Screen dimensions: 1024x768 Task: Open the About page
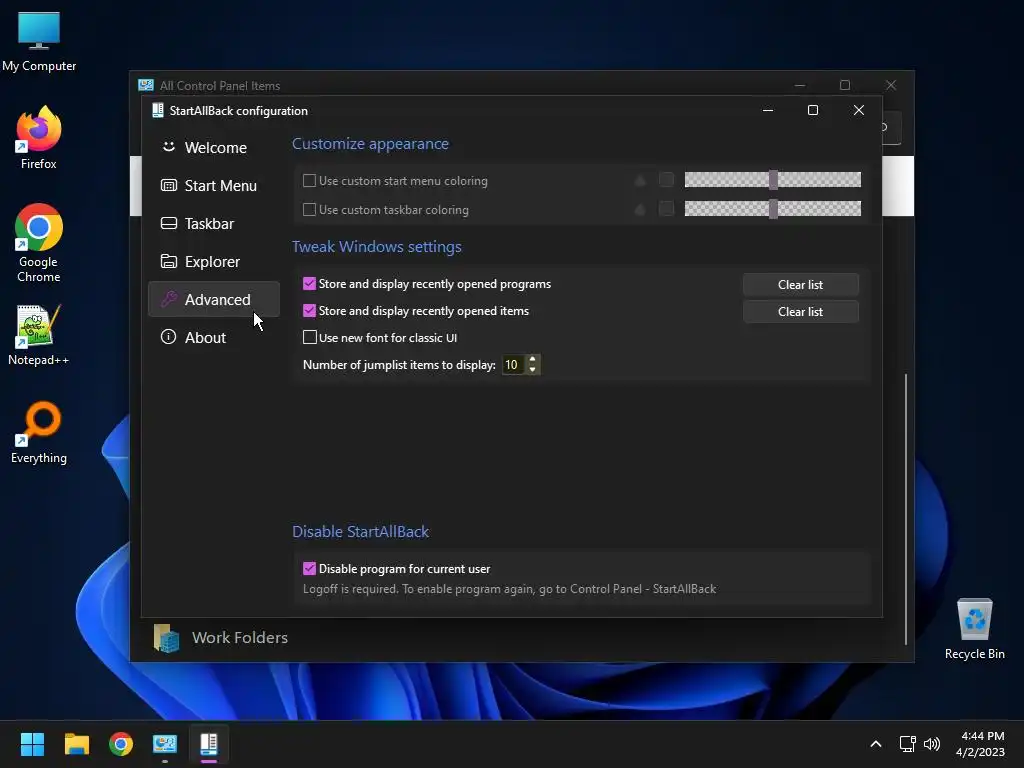(214, 337)
